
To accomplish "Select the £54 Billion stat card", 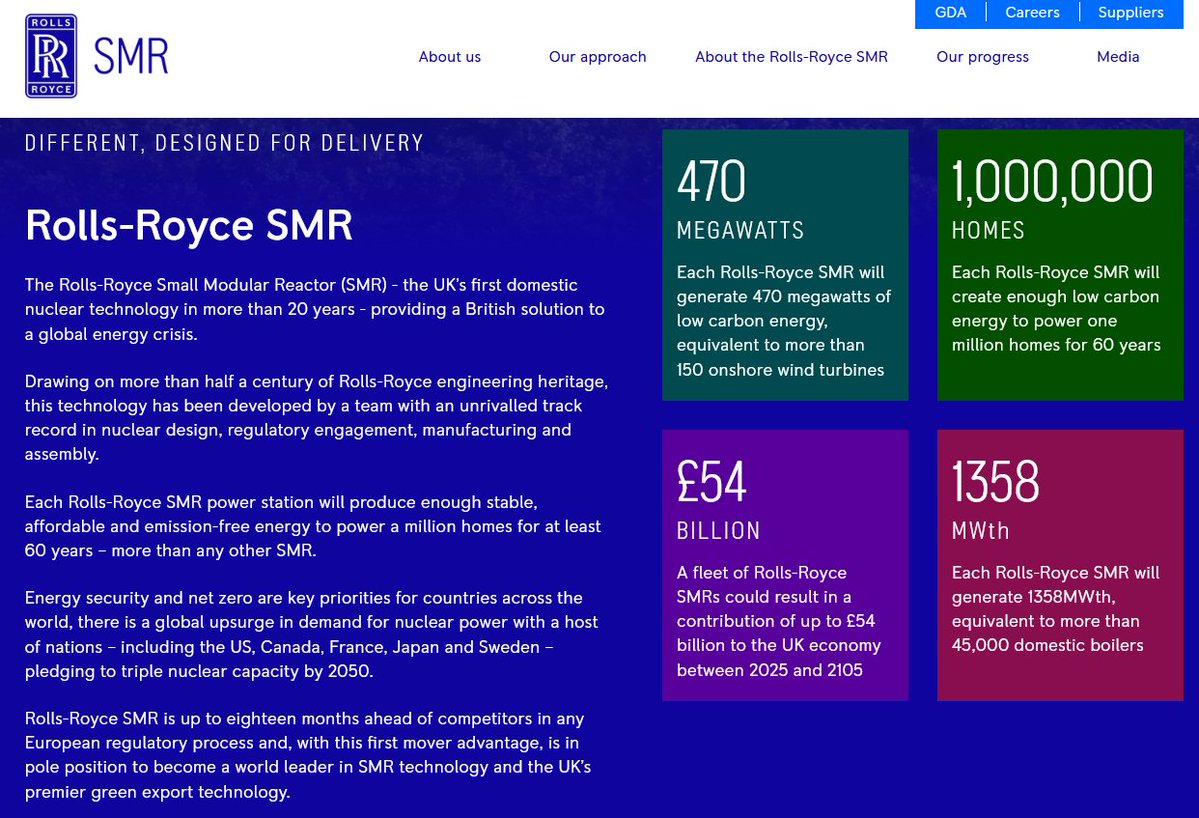I will (x=785, y=565).
